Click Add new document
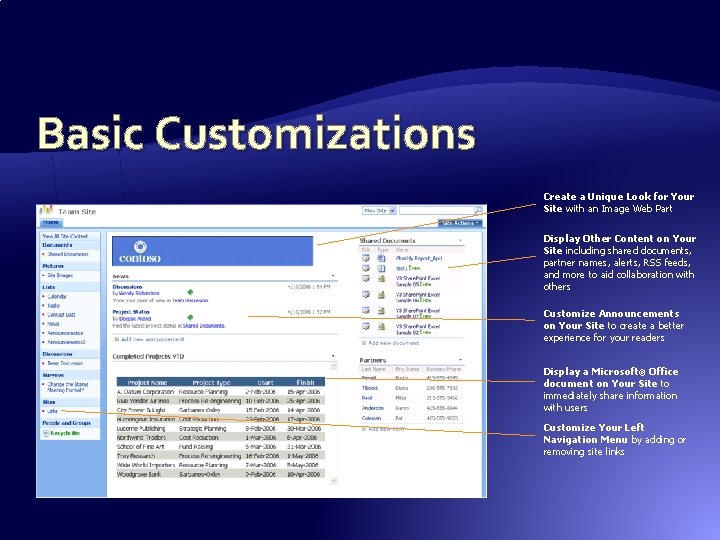 pyautogui.click(x=394, y=343)
